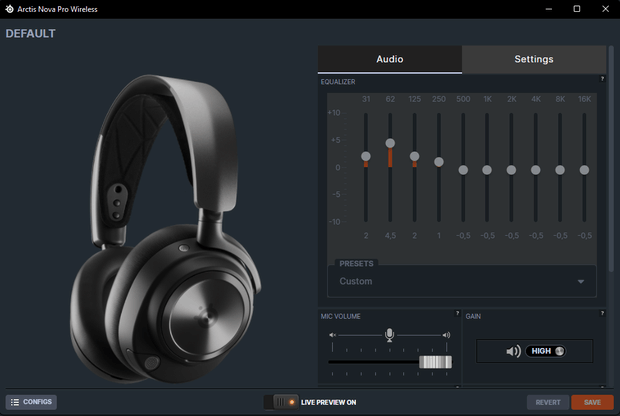620x416 pixels.
Task: Click the value 1 under 250 band
Action: coord(439,236)
